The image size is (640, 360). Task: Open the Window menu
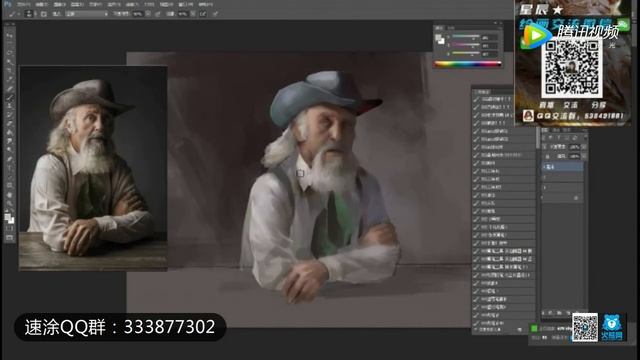click(186, 4)
